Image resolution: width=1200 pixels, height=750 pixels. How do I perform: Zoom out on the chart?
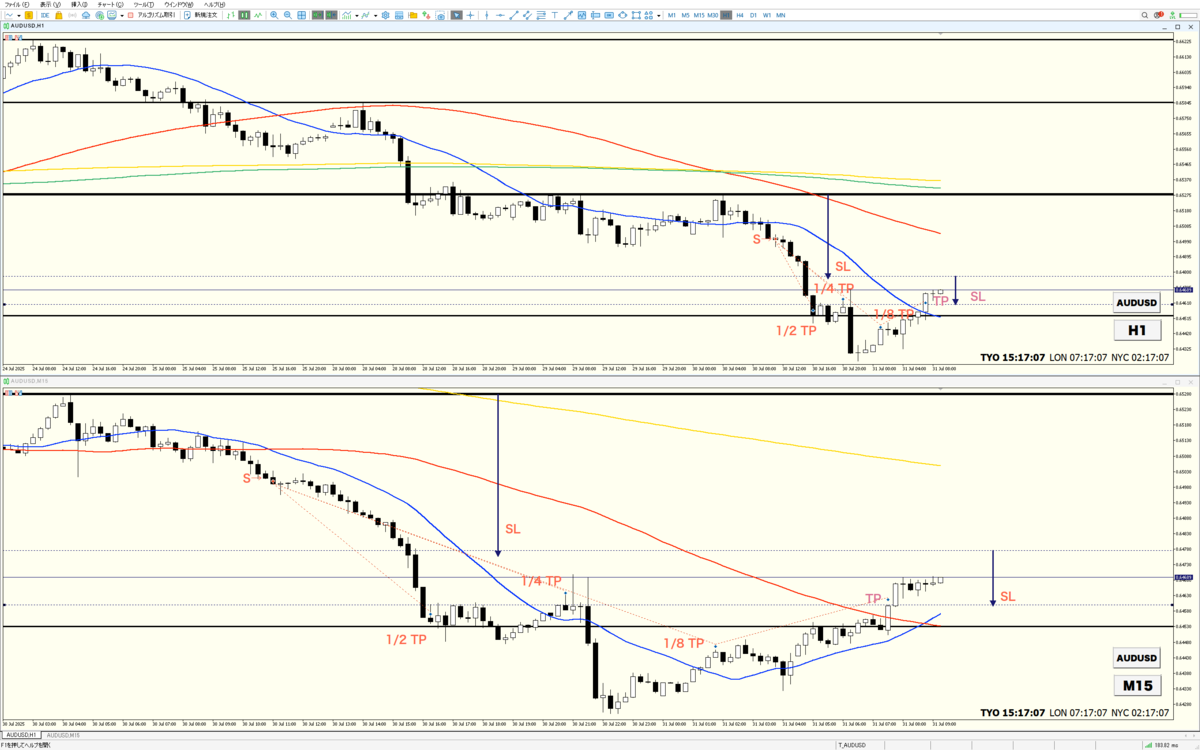pos(288,16)
